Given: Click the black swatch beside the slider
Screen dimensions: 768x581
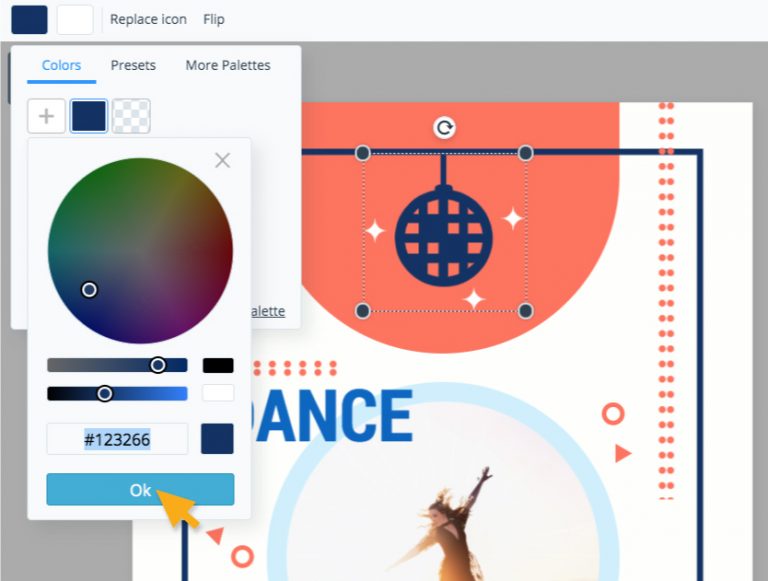Looking at the screenshot, I should click(218, 366).
